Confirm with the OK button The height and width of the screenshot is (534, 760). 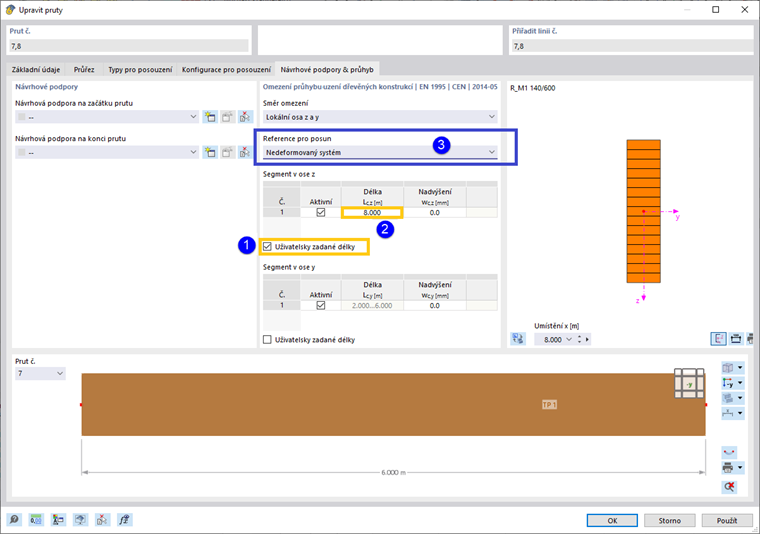612,520
